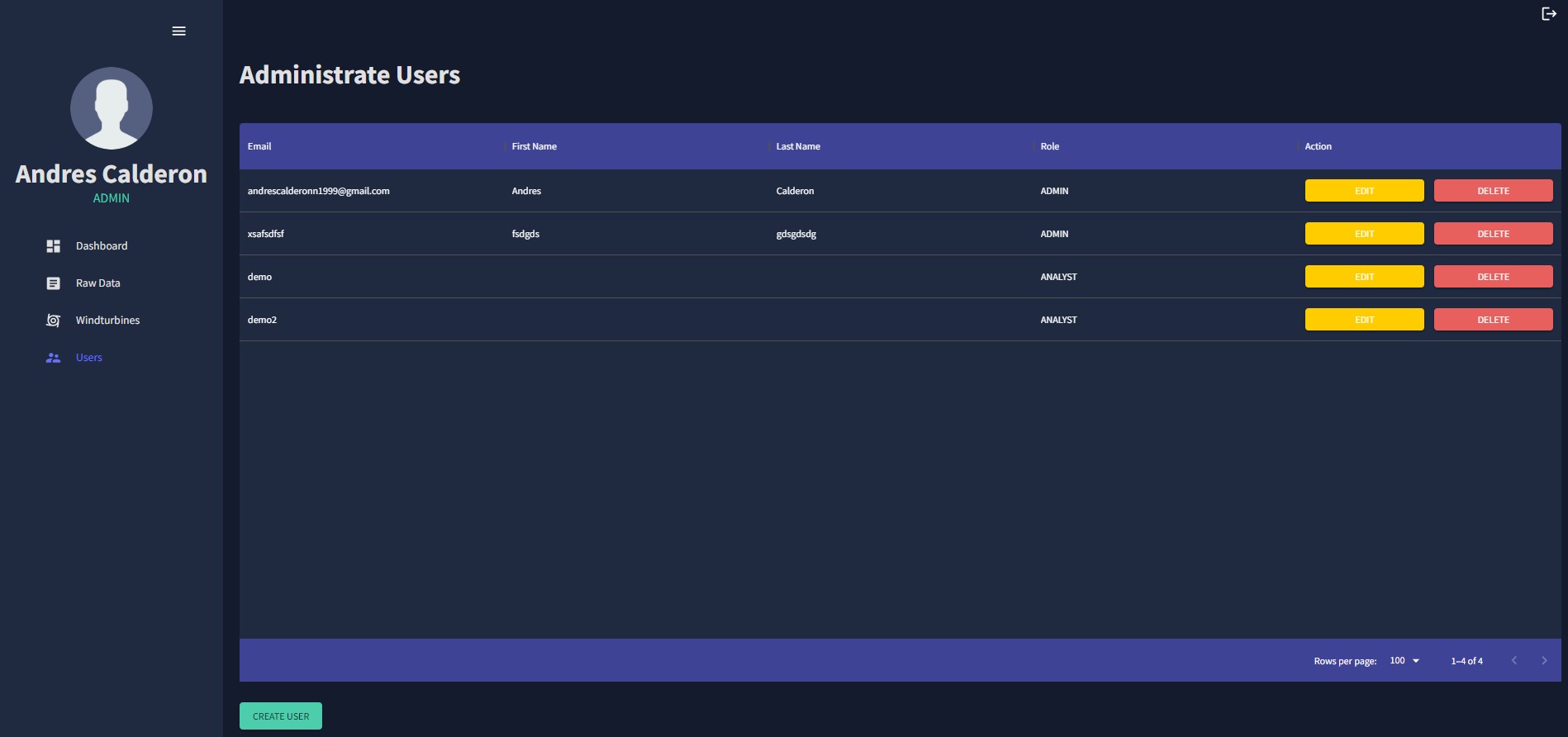1568x737 pixels.
Task: Delete the demo2 user
Action: click(x=1493, y=320)
